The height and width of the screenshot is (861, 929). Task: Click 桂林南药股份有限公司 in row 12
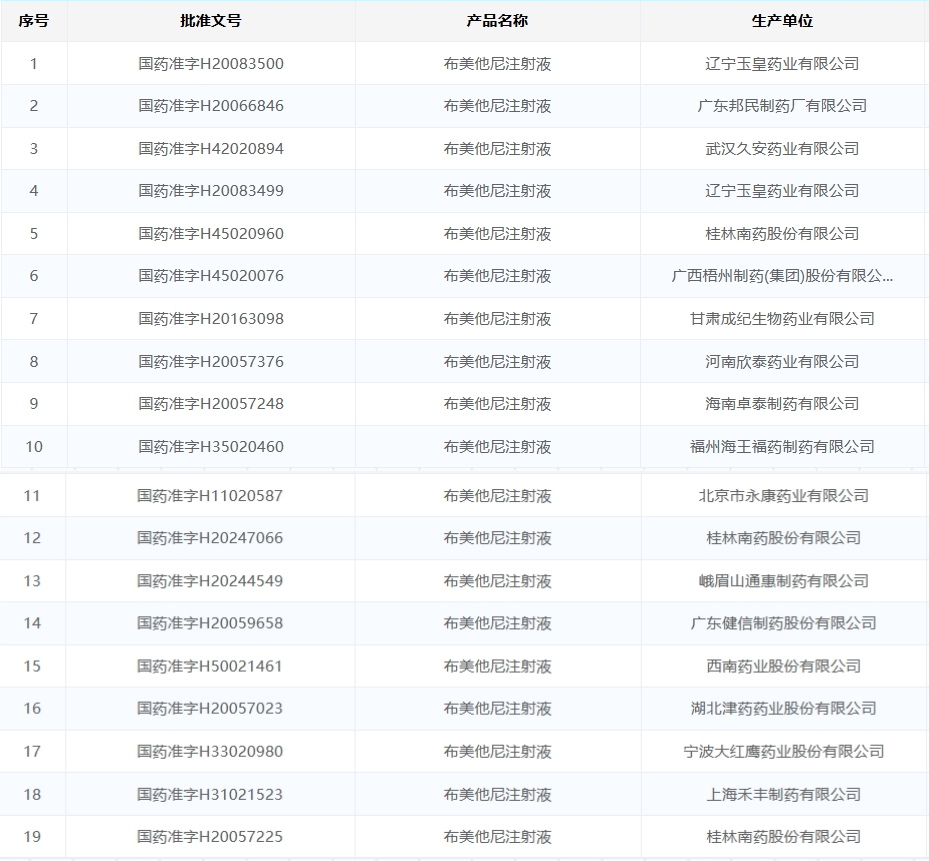[783, 538]
